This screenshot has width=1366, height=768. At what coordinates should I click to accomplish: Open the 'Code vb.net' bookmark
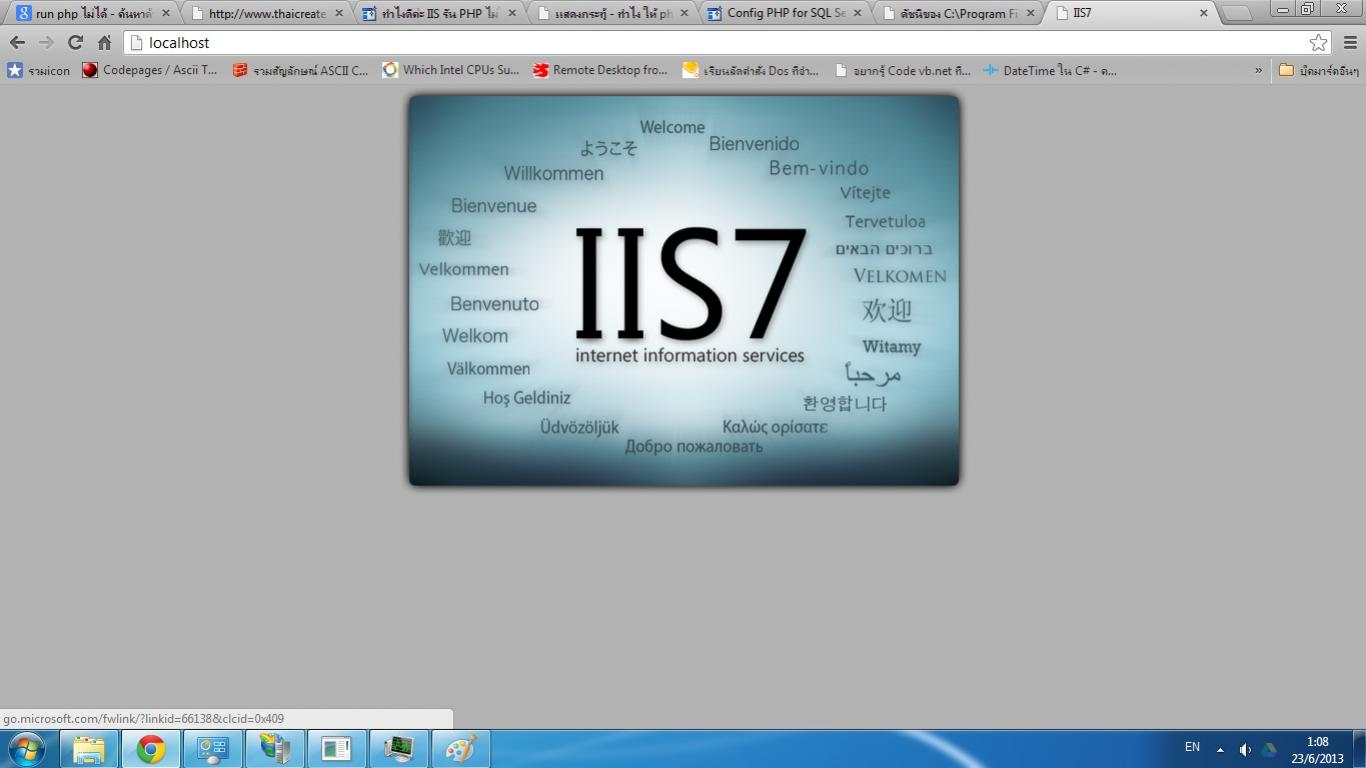point(901,70)
